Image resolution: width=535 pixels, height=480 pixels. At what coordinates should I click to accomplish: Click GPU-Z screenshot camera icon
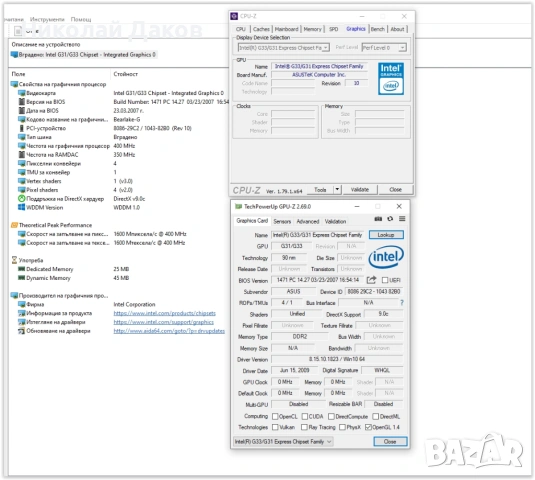point(378,219)
